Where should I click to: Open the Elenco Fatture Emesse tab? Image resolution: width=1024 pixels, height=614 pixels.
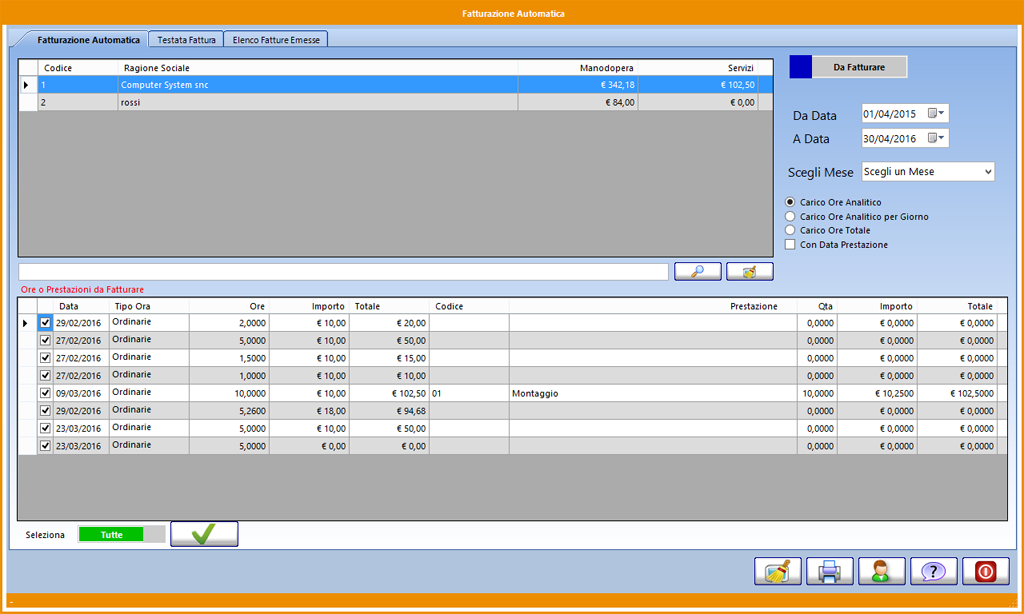276,40
